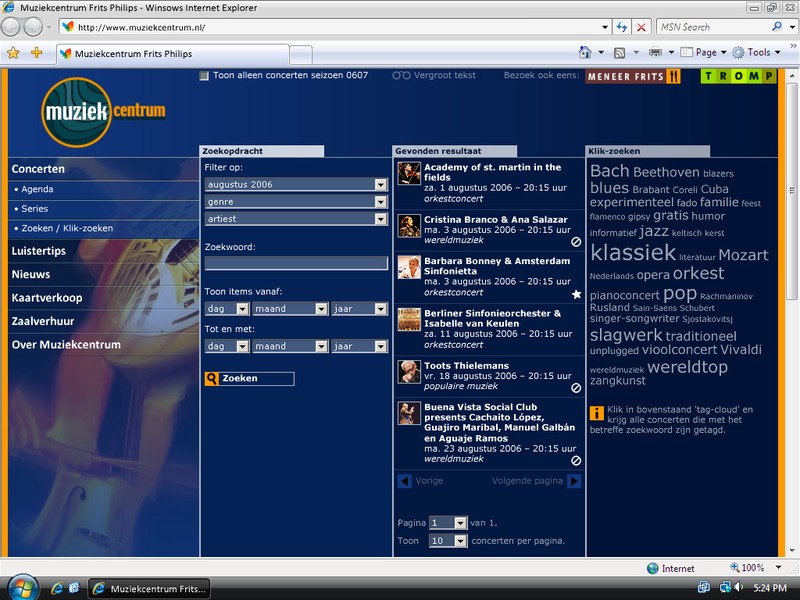The height and width of the screenshot is (600, 800).
Task: Open Kaartverkoop menu item
Action: click(x=47, y=298)
